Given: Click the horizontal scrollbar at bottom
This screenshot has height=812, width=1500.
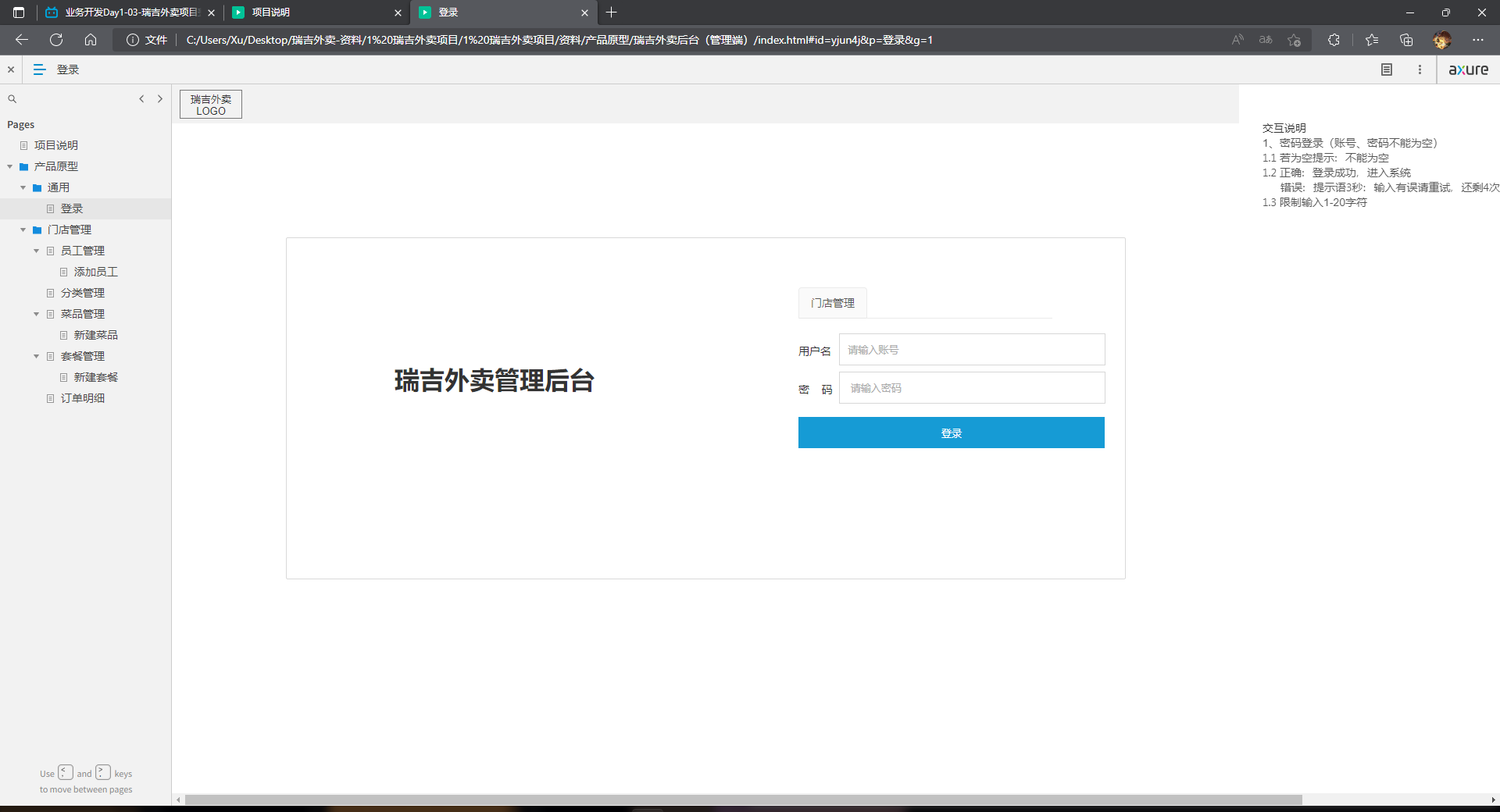Looking at the screenshot, I should coord(742,800).
